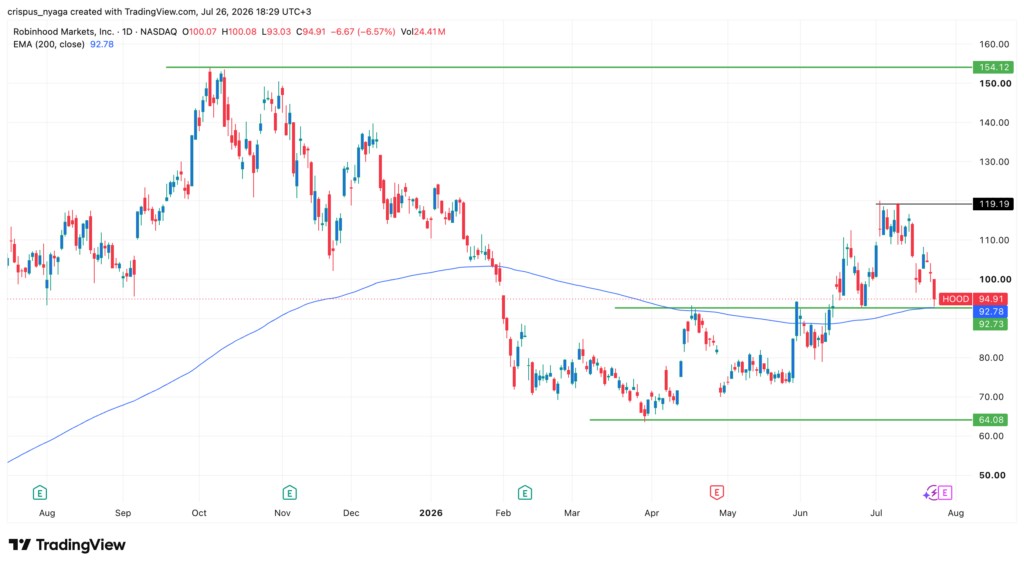Click the change value −6.67 (−6.57%)
The width and height of the screenshot is (1024, 567).
[363, 31]
